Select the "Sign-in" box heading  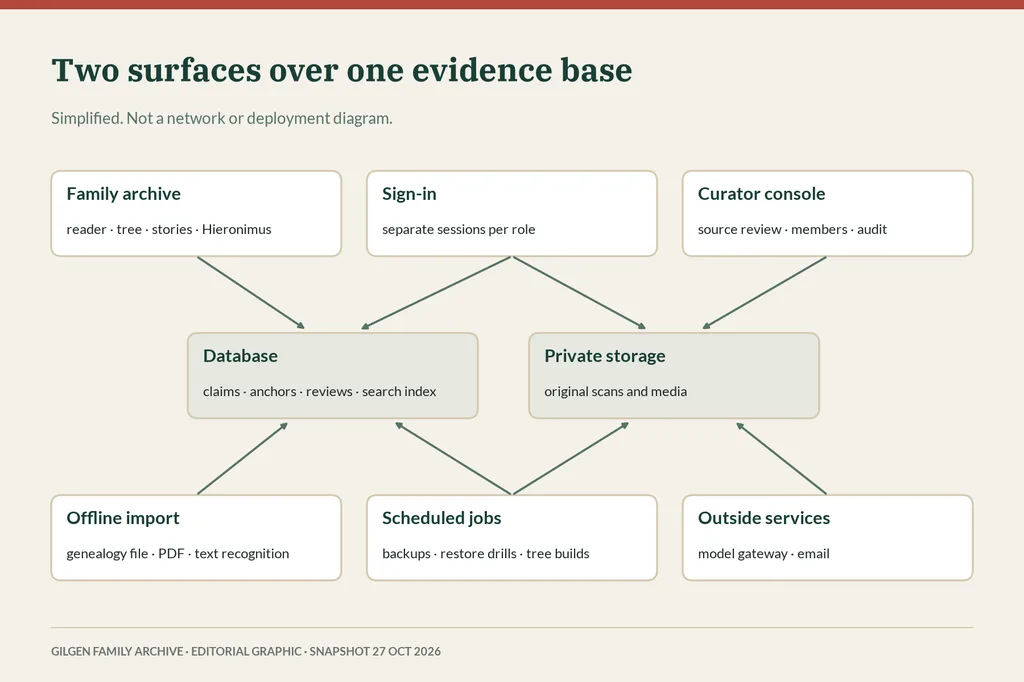click(409, 194)
